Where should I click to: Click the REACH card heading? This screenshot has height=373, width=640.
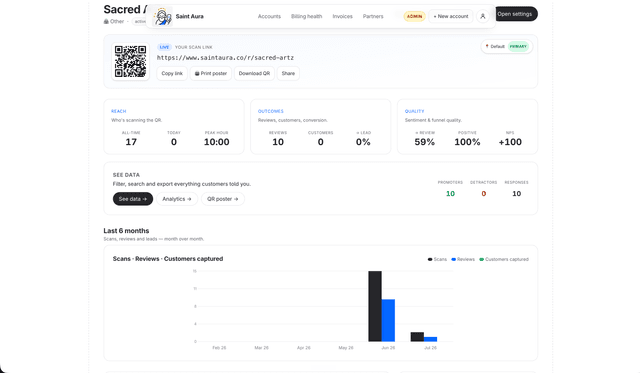pos(118,111)
